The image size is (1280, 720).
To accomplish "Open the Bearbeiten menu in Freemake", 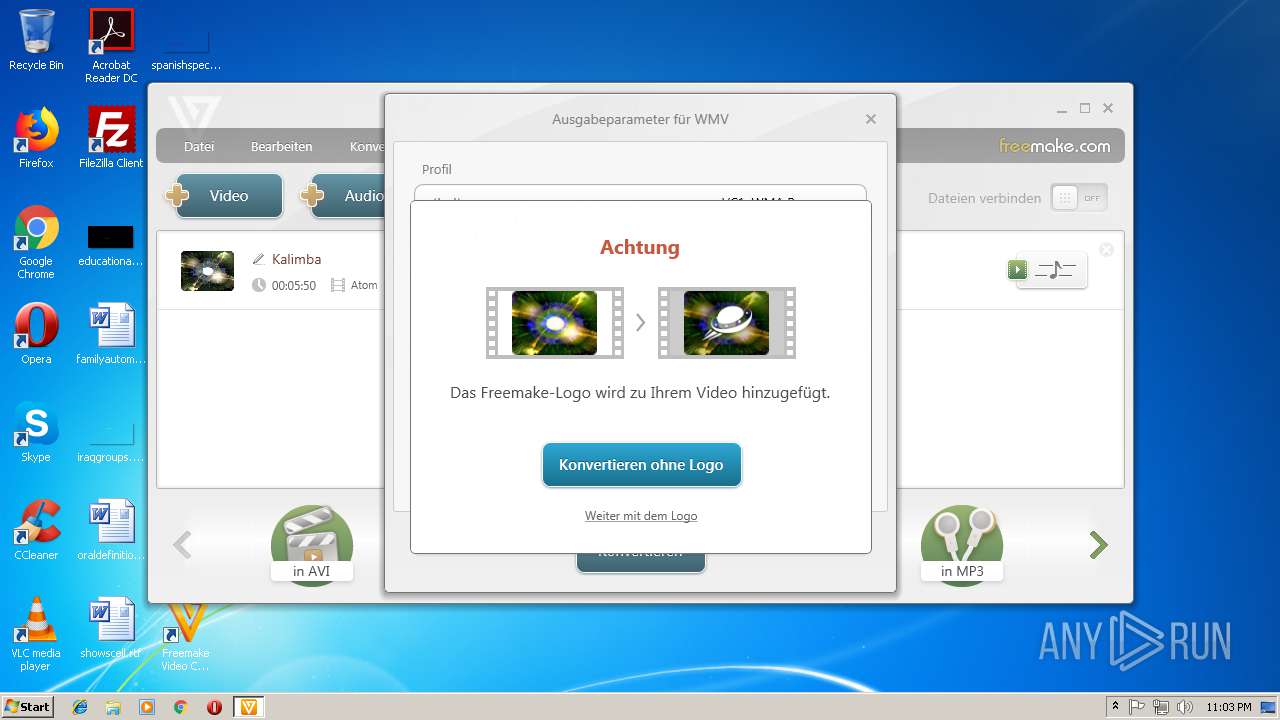I will pyautogui.click(x=281, y=146).
